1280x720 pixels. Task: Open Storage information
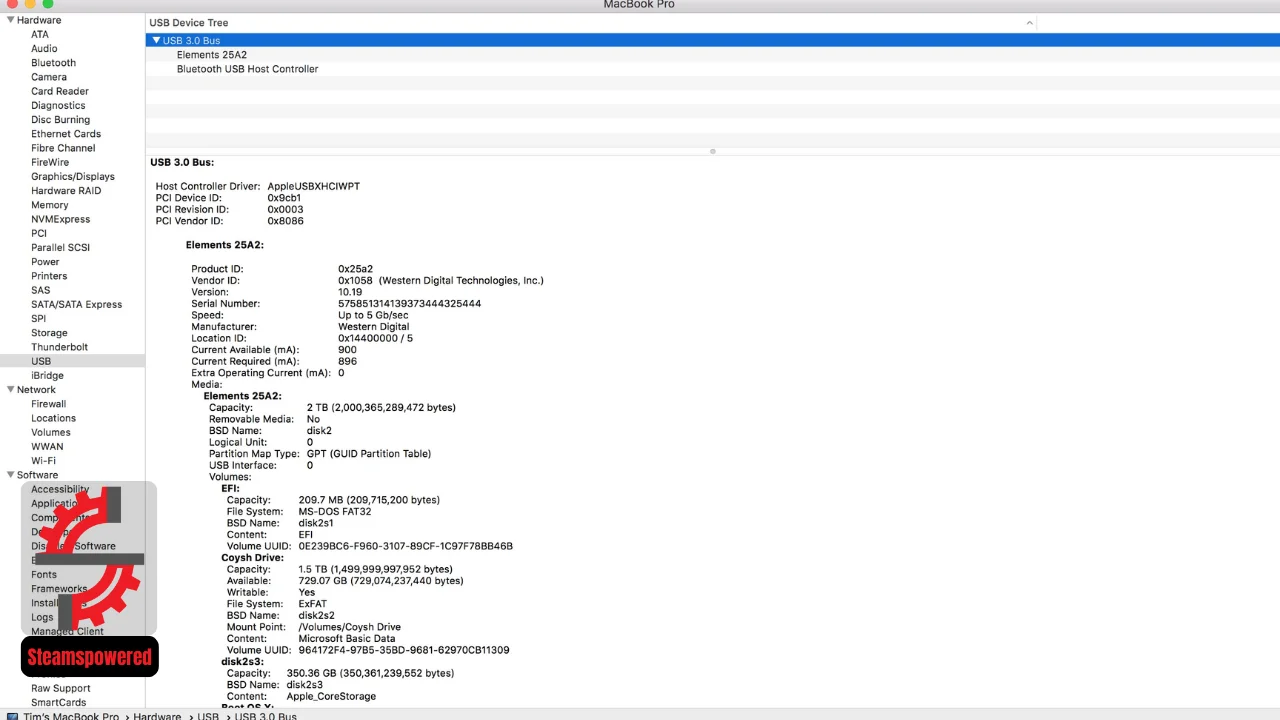[49, 333]
